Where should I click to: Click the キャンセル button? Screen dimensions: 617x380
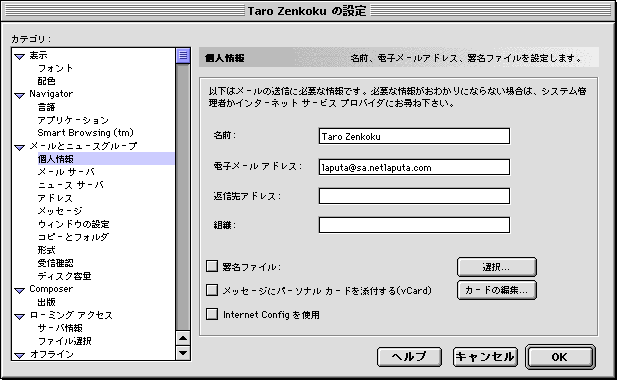[x=485, y=357]
